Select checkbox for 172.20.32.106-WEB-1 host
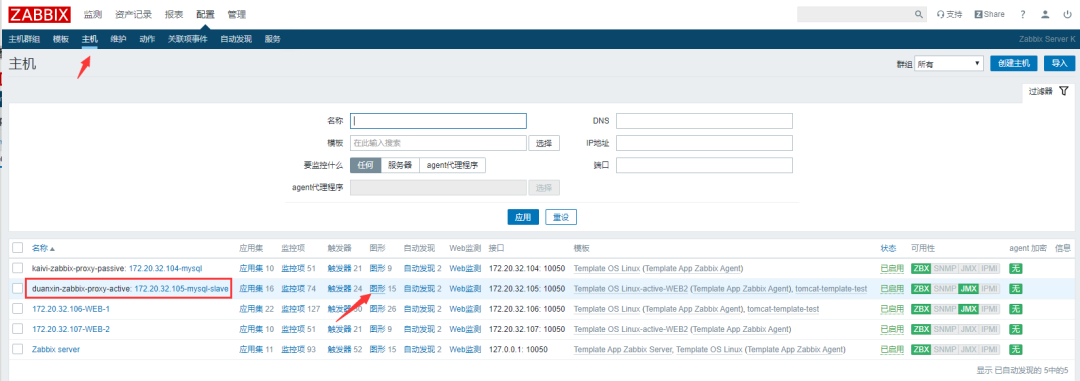This screenshot has height=381, width=1080. 18,309
